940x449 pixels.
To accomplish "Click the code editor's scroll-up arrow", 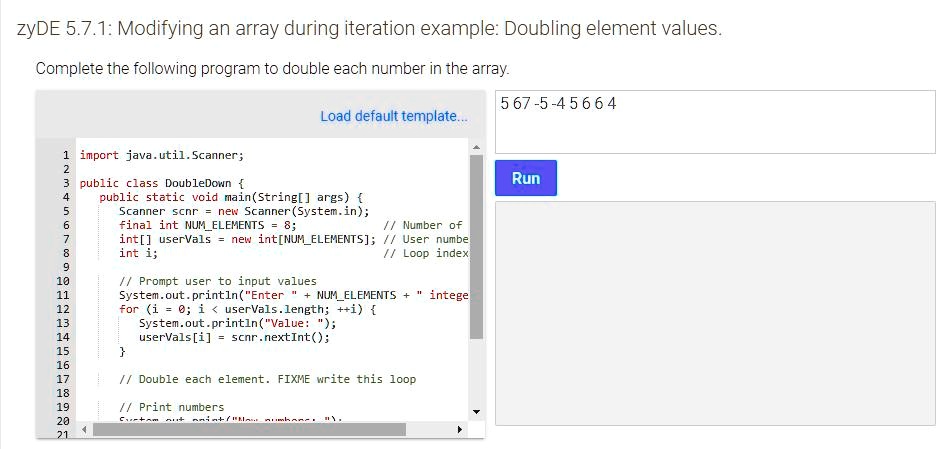I will point(476,148).
